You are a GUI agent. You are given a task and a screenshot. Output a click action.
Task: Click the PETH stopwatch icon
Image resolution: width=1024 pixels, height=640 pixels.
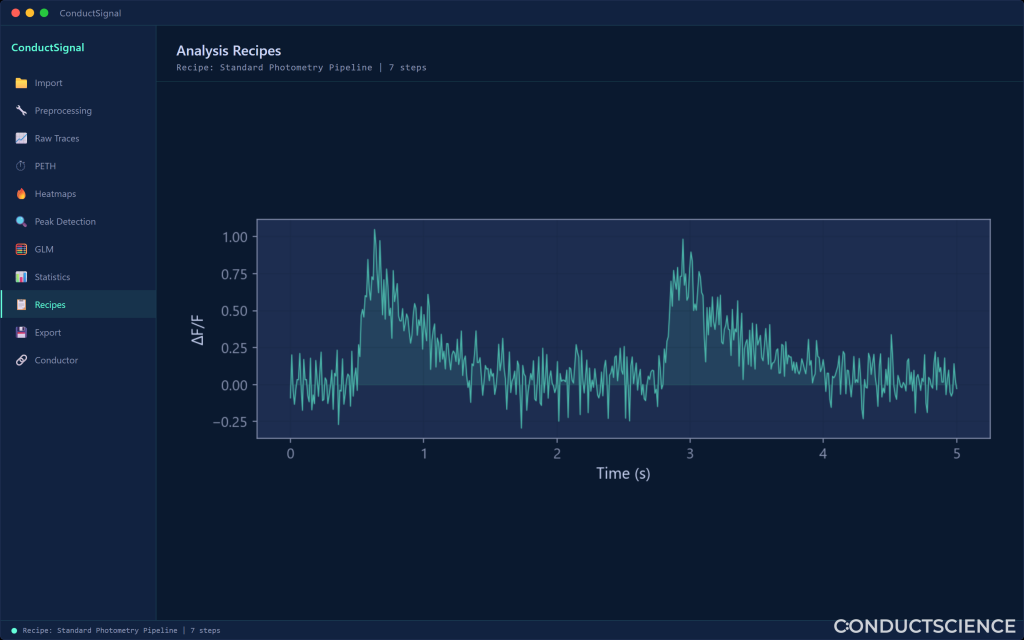pyautogui.click(x=21, y=166)
